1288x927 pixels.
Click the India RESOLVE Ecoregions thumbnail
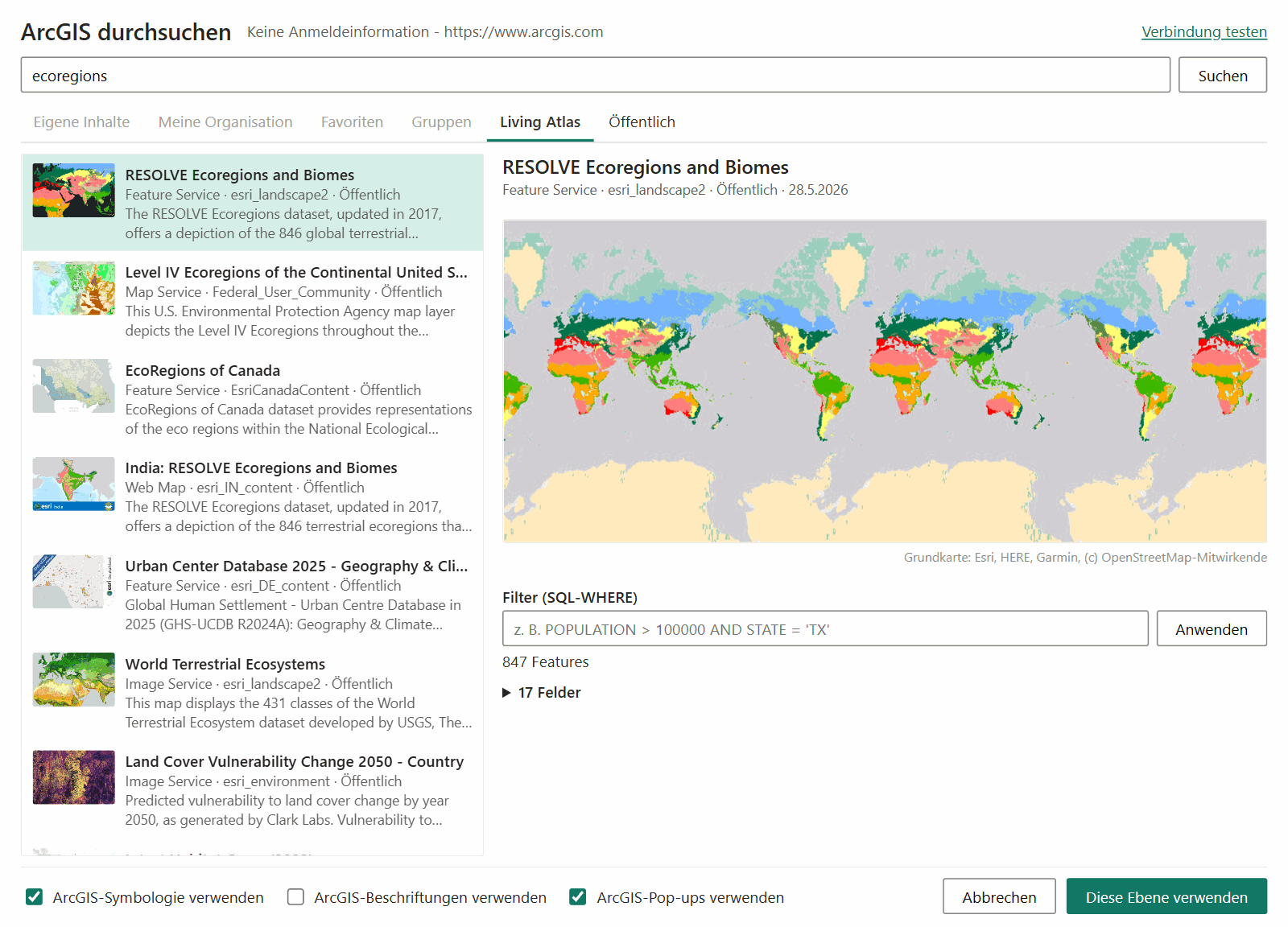73,484
